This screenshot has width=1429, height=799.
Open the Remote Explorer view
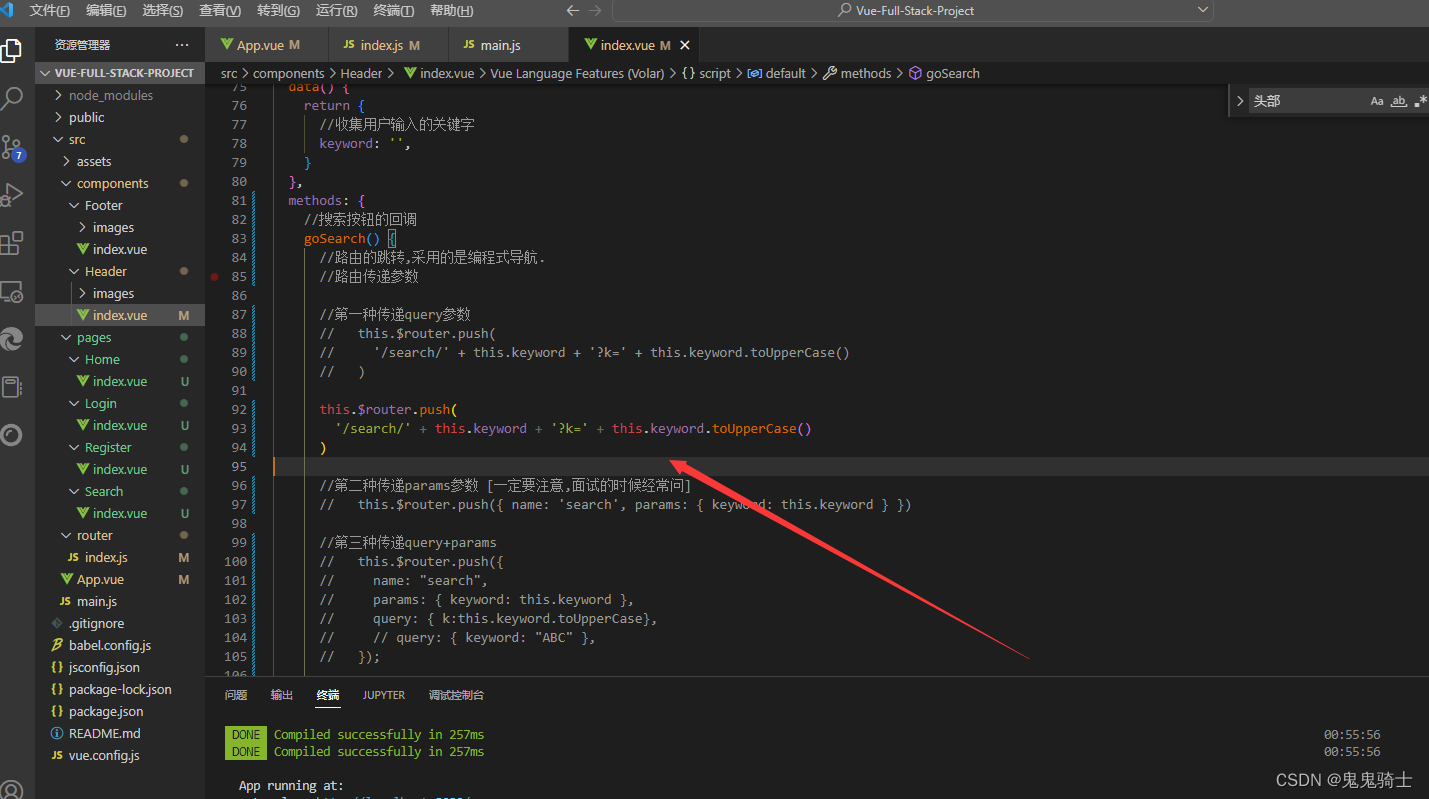[x=11, y=291]
